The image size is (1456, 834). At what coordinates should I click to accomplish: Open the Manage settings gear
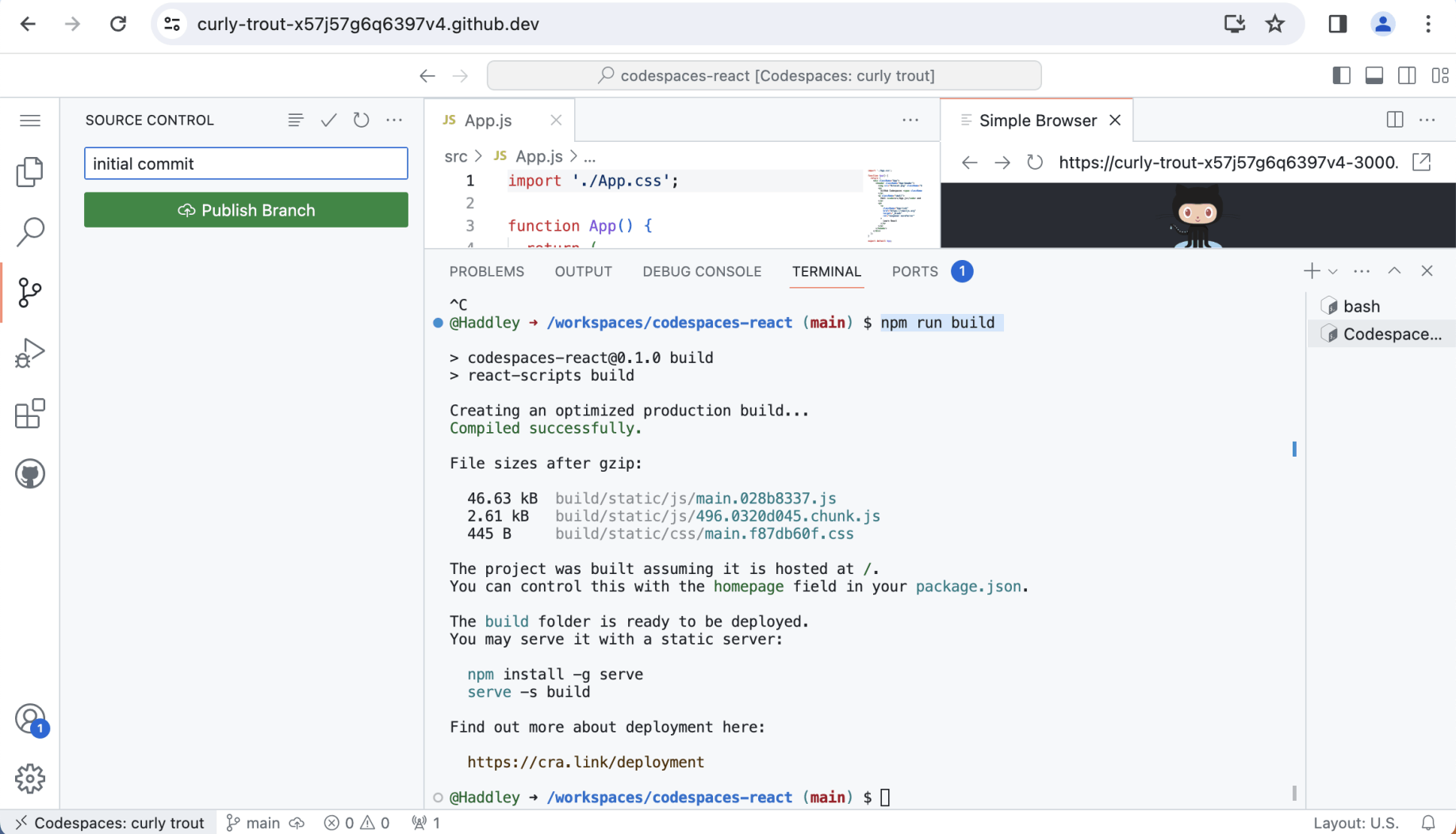[29, 779]
